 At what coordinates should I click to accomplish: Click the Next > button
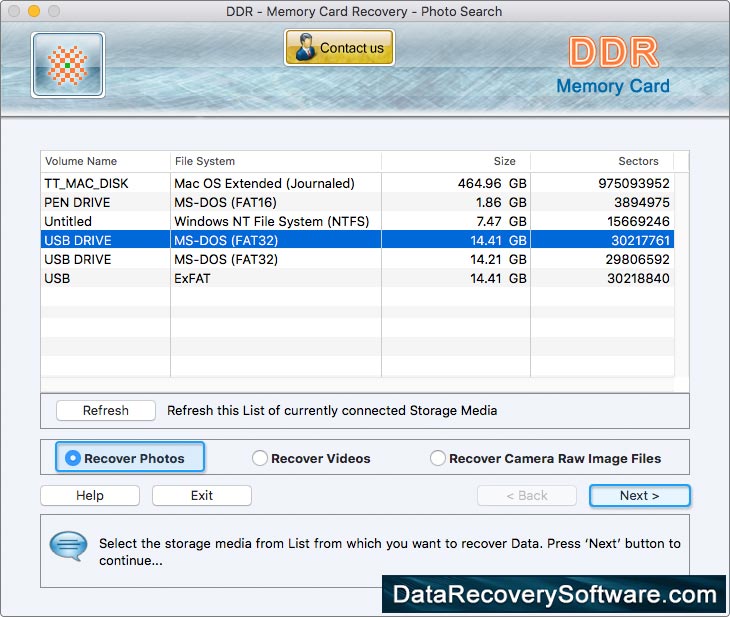point(639,495)
